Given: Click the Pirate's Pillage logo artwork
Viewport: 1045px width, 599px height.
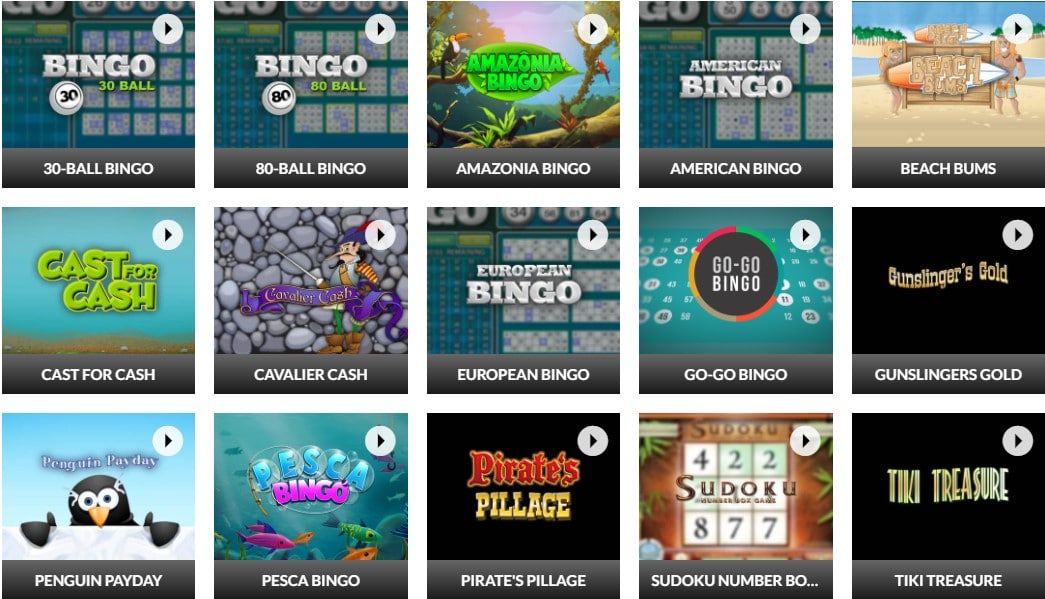Looking at the screenshot, I should 523,485.
